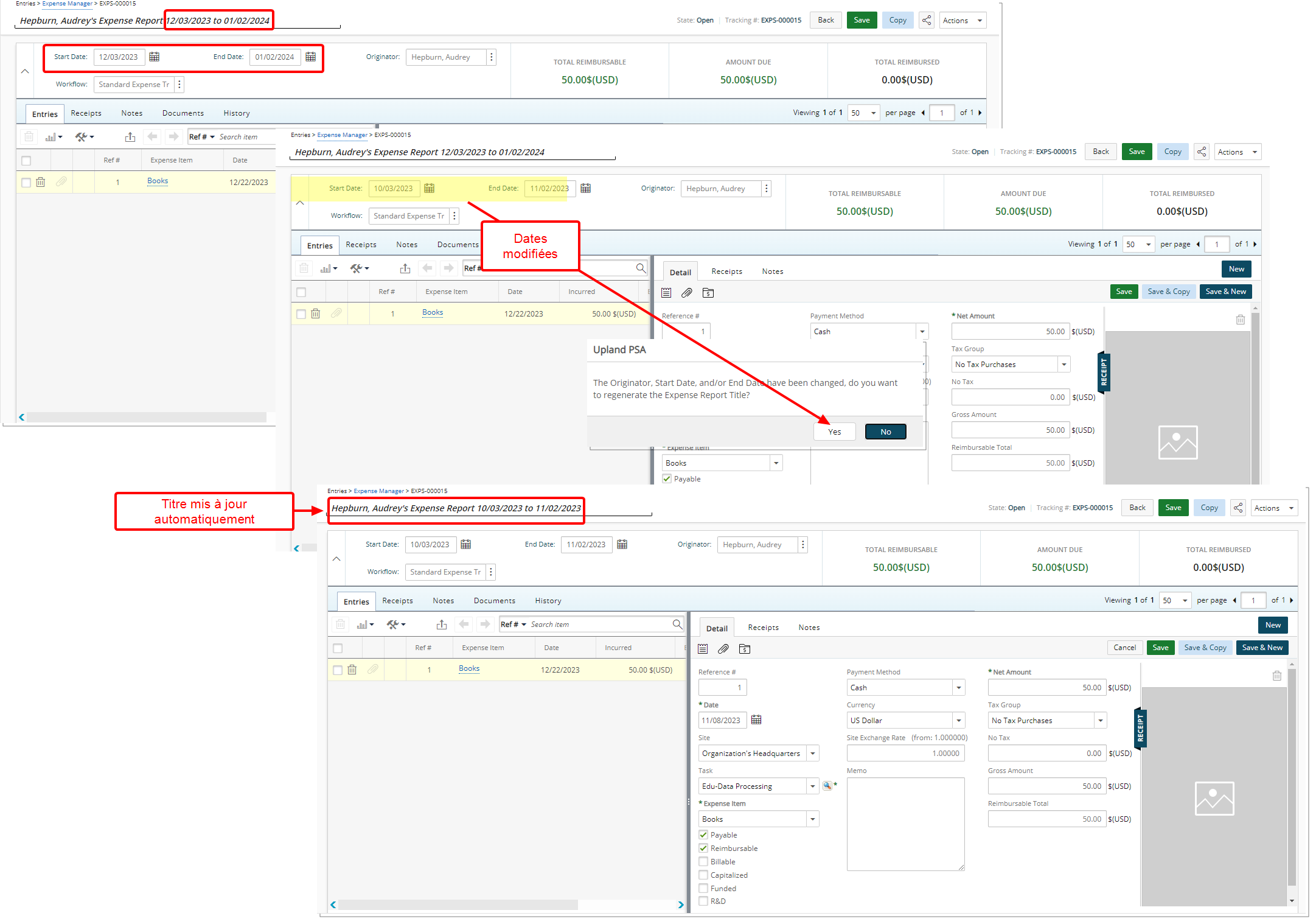Click the export icon in bottom entries toolbar
This screenshot has width=1316, height=924.
442,625
